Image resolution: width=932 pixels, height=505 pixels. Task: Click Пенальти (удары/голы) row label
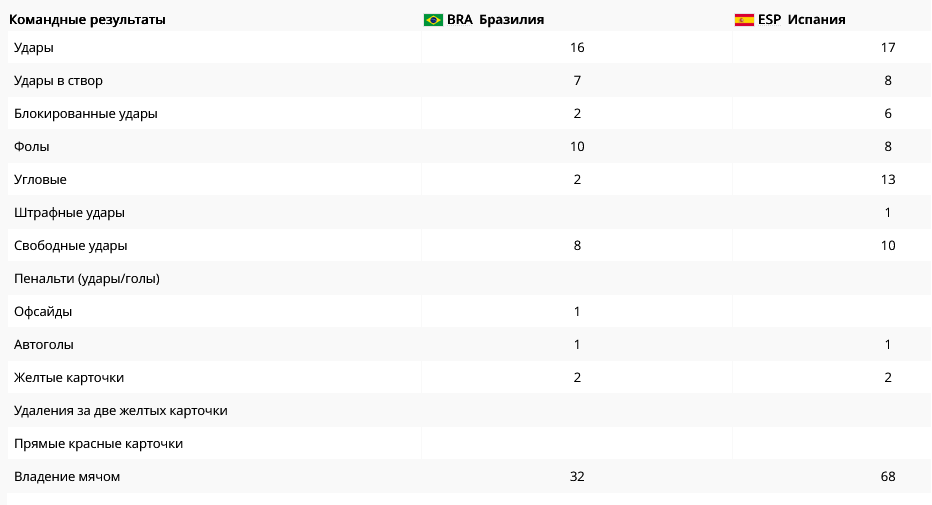[87, 278]
